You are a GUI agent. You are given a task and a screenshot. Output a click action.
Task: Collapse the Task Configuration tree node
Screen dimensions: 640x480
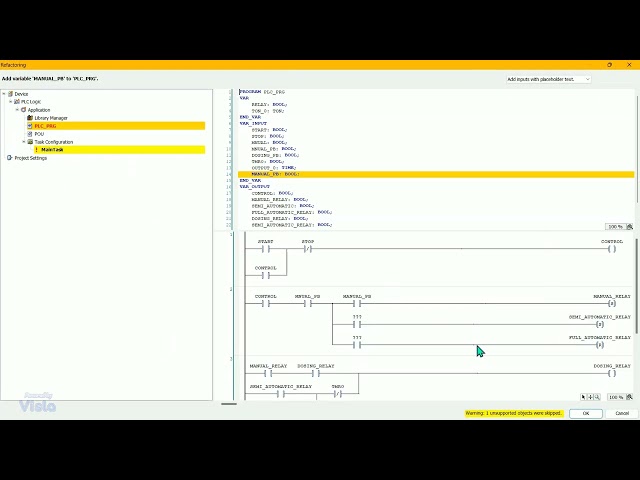(24, 142)
